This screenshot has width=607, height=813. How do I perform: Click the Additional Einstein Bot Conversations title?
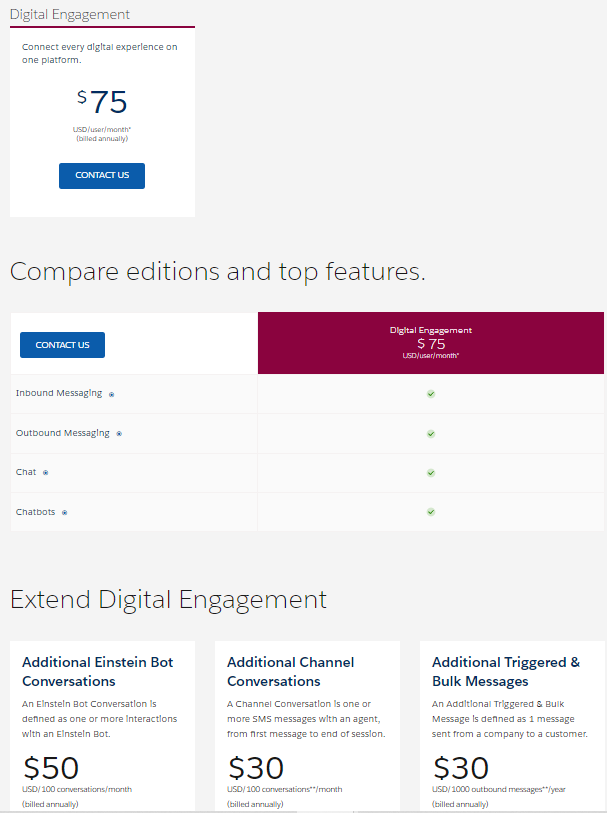point(97,671)
